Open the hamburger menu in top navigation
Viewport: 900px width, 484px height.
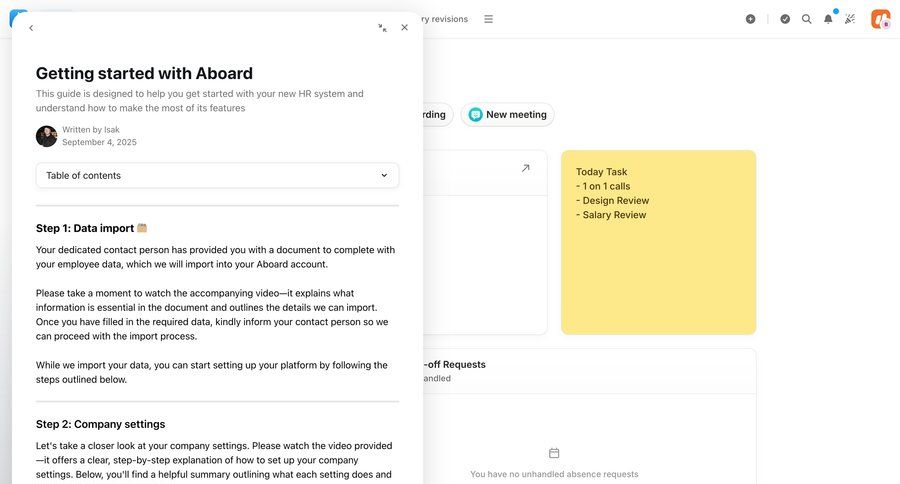(x=488, y=19)
